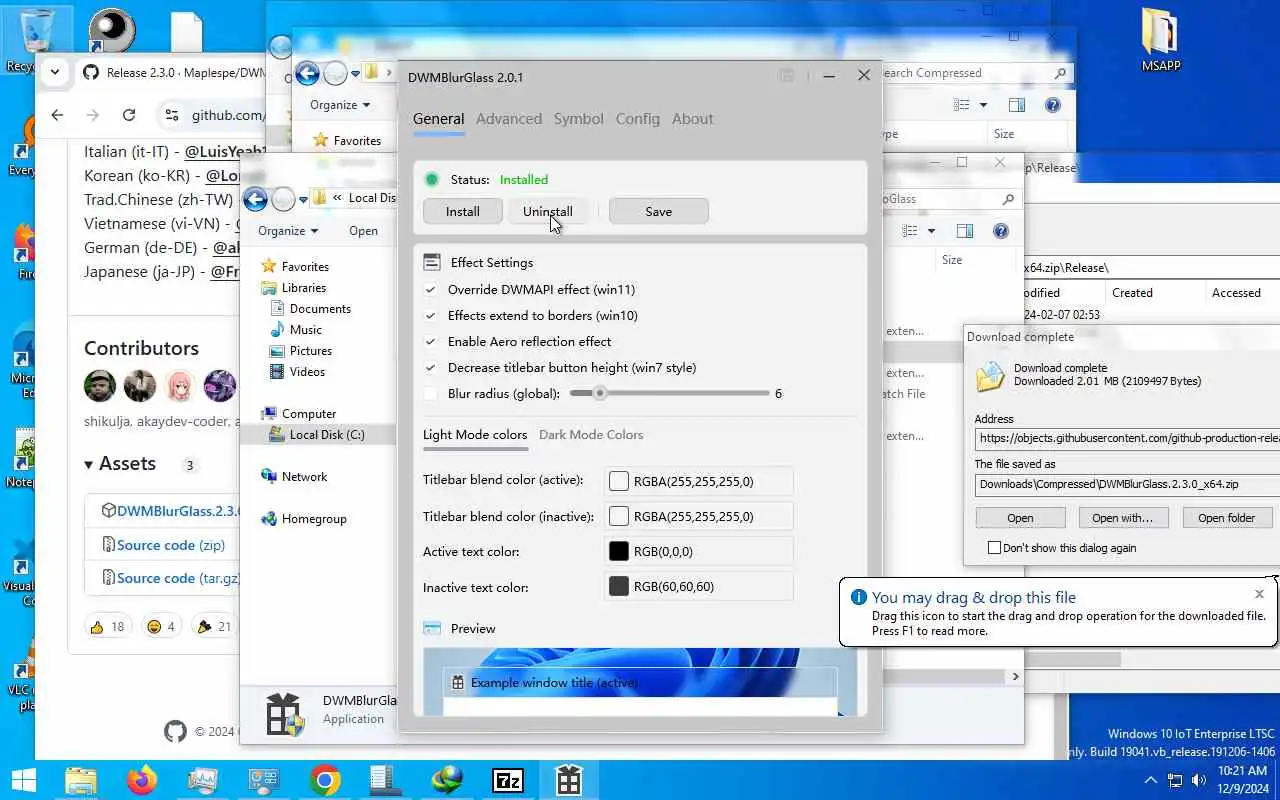The image size is (1280, 800).
Task: Close the drag & drop tooltip
Action: (1259, 594)
